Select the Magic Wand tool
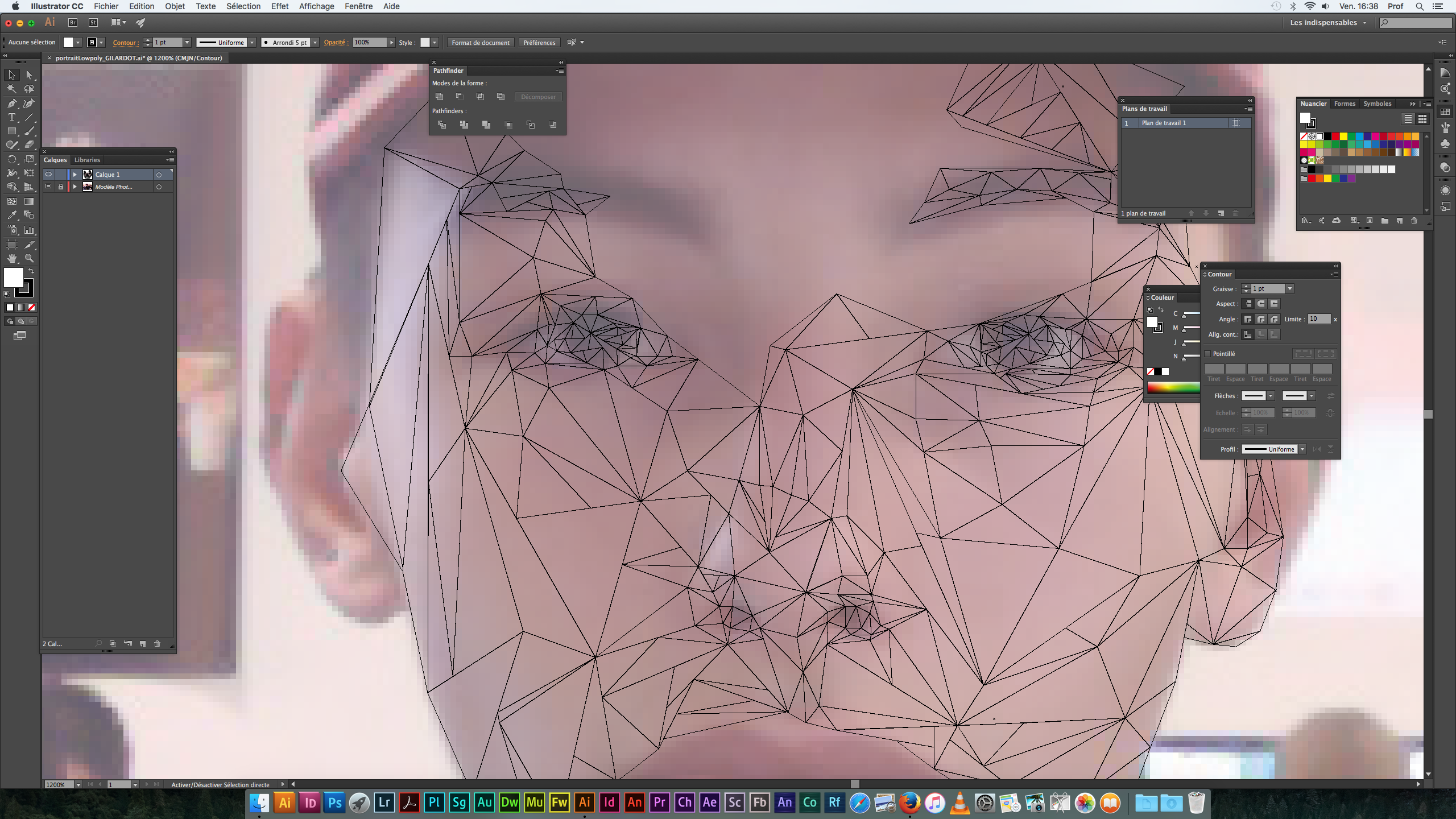The image size is (1456, 819). (x=11, y=89)
